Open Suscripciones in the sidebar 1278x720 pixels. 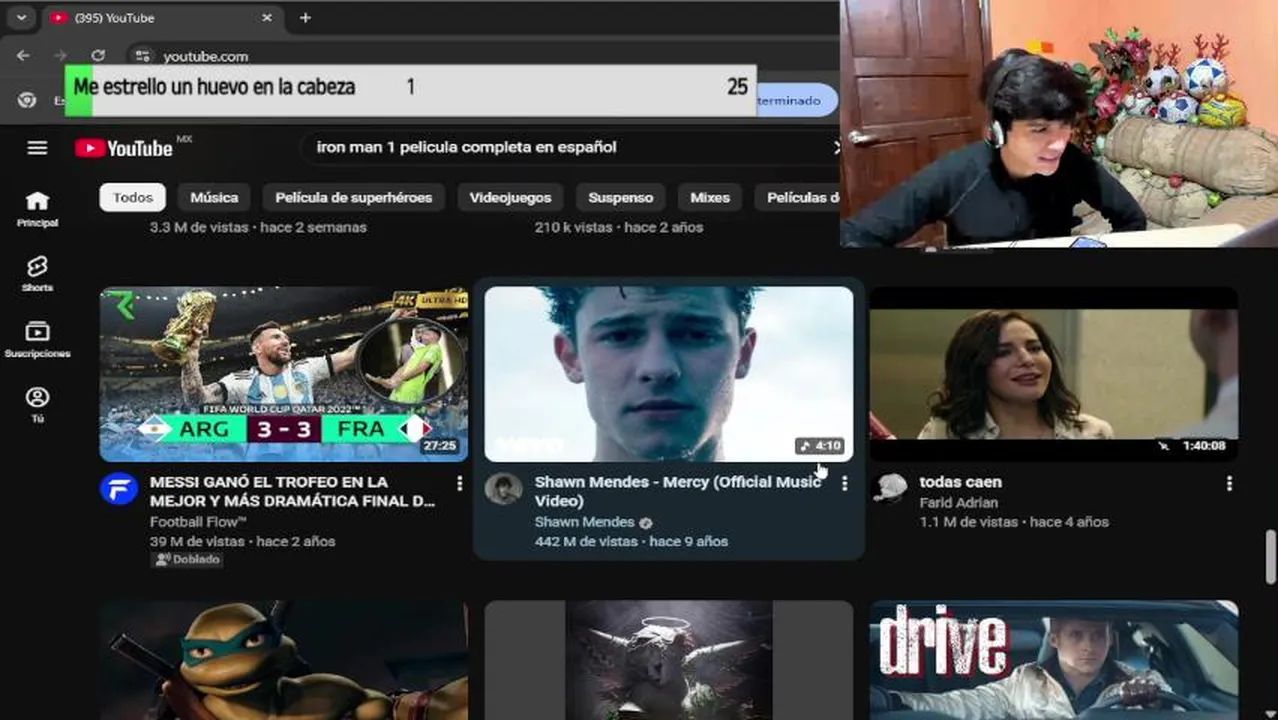tap(37, 339)
